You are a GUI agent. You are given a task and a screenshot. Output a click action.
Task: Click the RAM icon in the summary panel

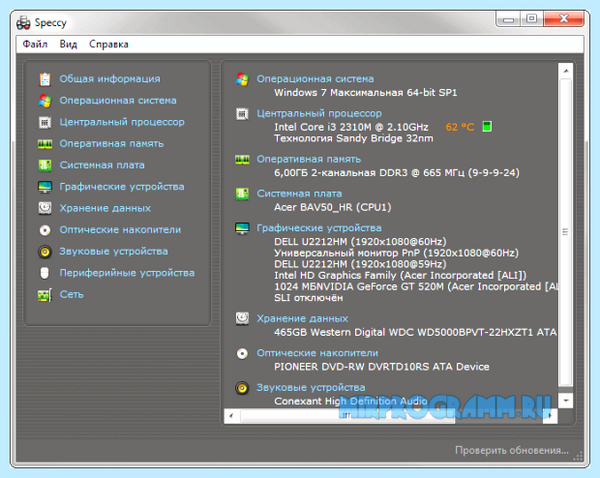click(242, 160)
